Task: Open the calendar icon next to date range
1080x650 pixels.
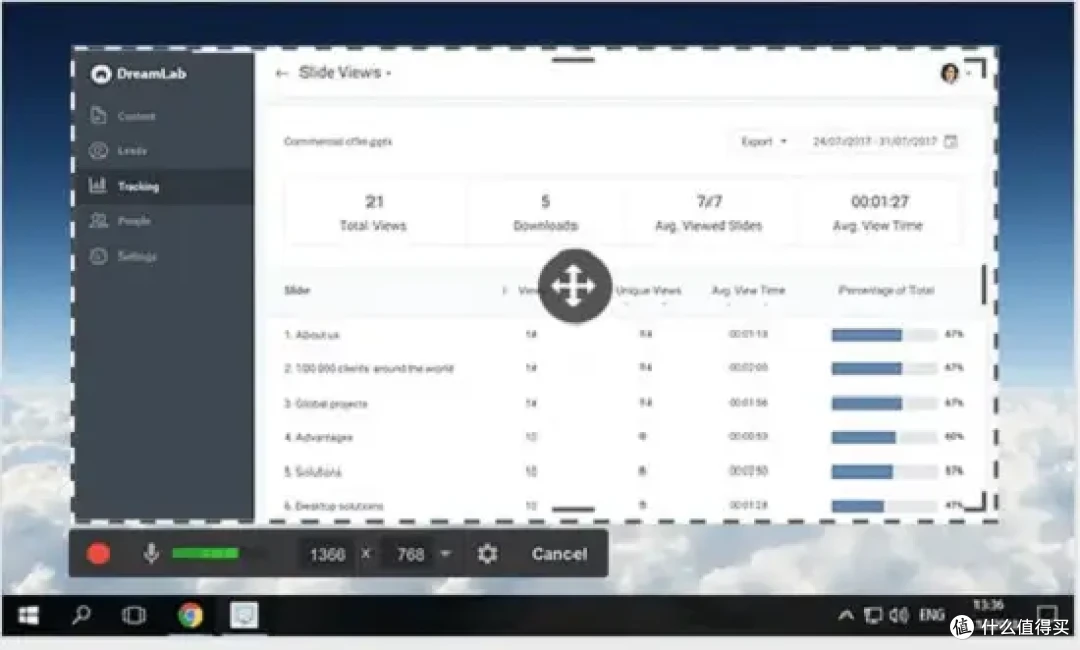Action: pyautogui.click(x=951, y=141)
